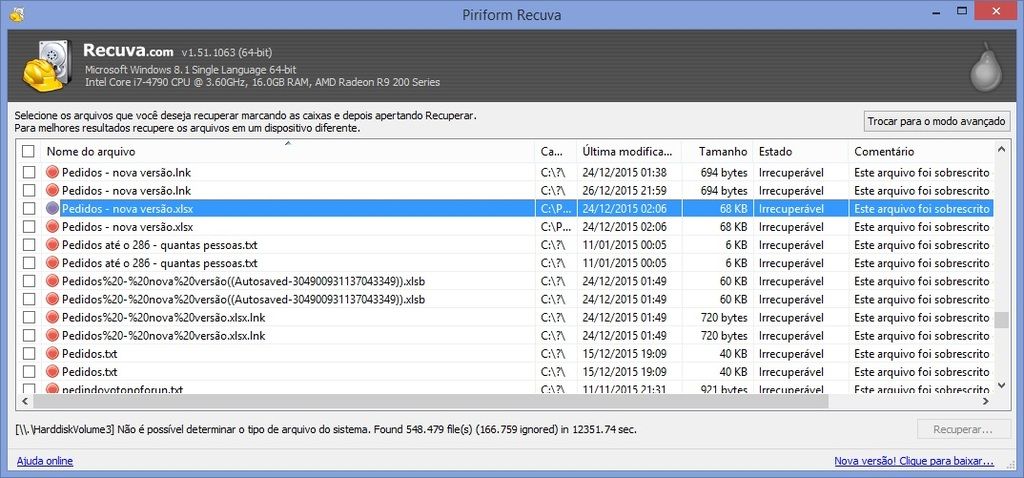This screenshot has height=478, width=1024.
Task: Select the pedindovotonoforun.txt file row
Action: pos(505,389)
